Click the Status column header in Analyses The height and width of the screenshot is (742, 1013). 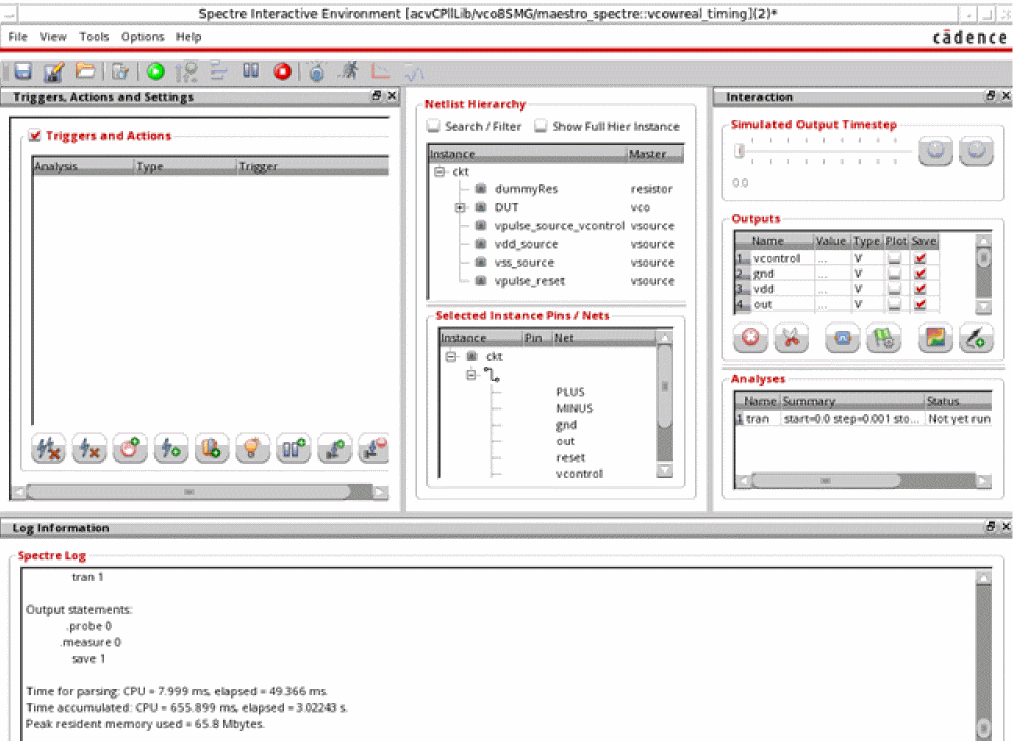click(959, 401)
